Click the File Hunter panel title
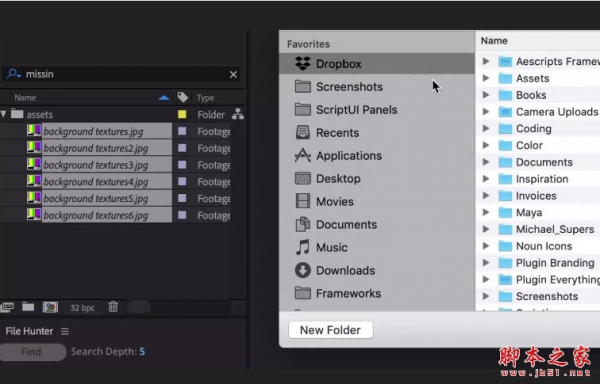This screenshot has width=600, height=384. (29, 331)
